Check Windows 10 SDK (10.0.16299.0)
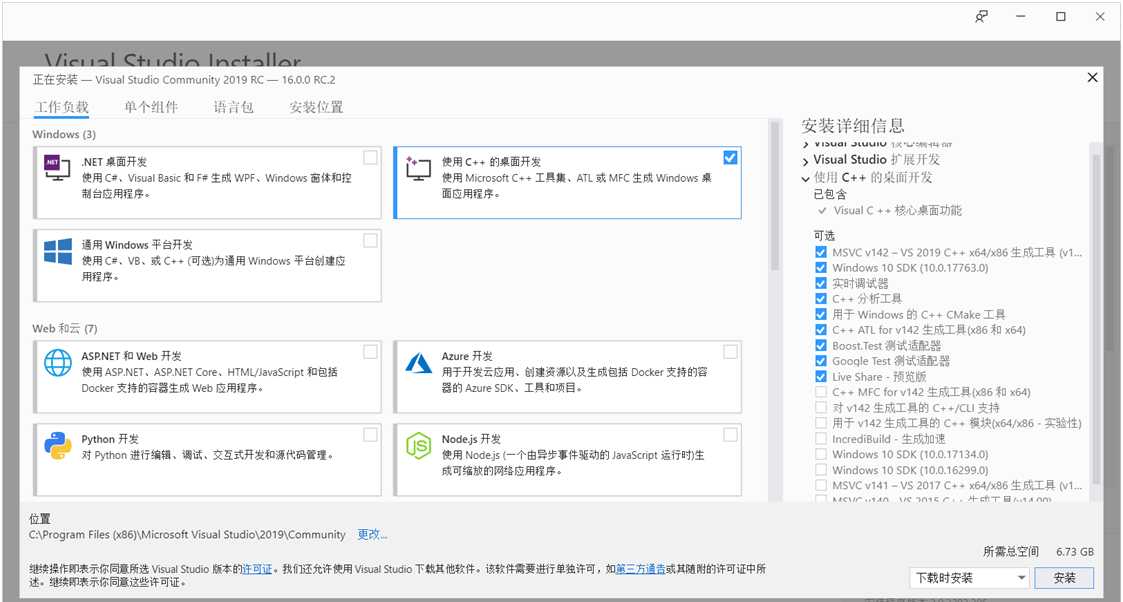Screen dimensions: 1123x602 (x=821, y=470)
